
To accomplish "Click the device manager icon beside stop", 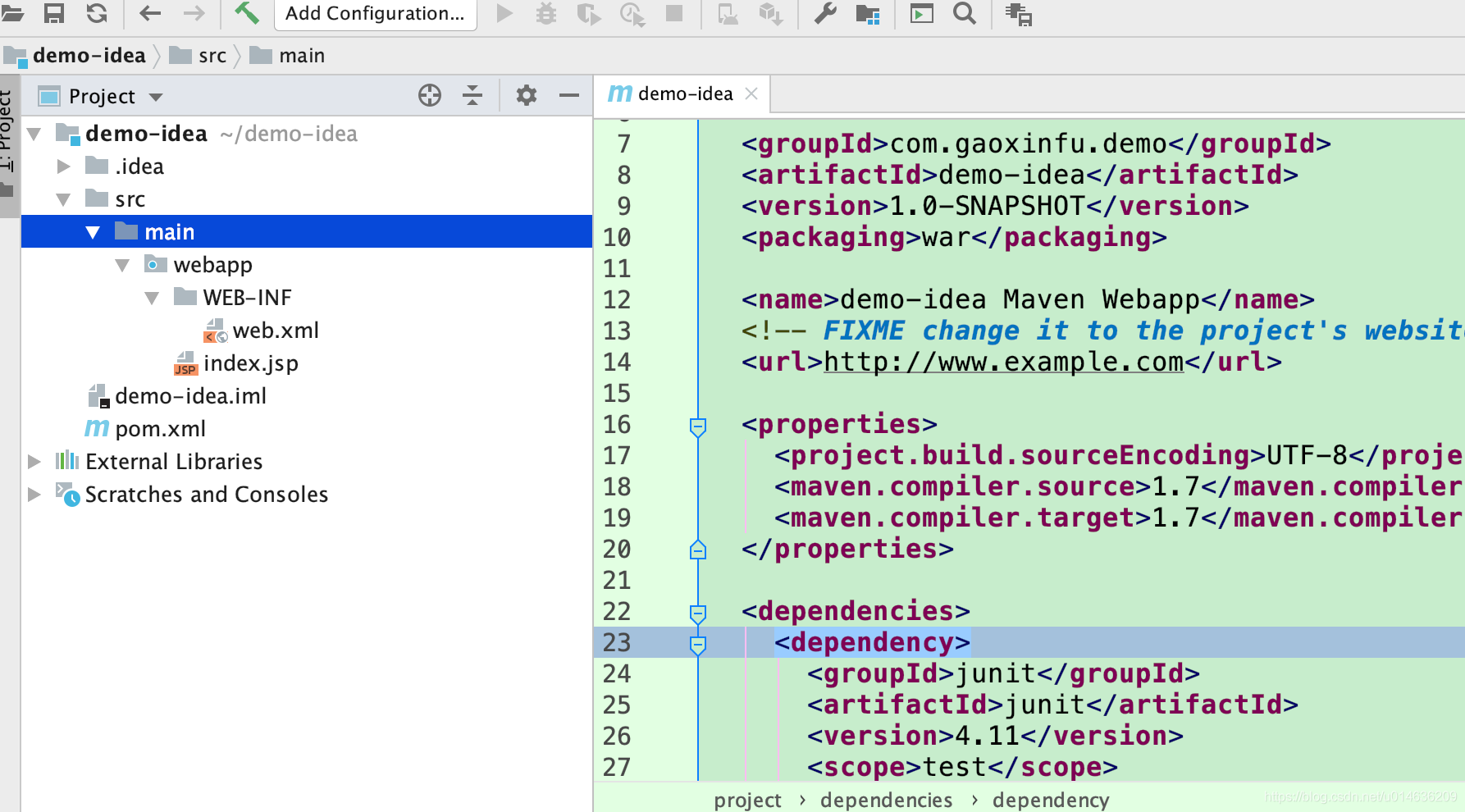I will 728,14.
